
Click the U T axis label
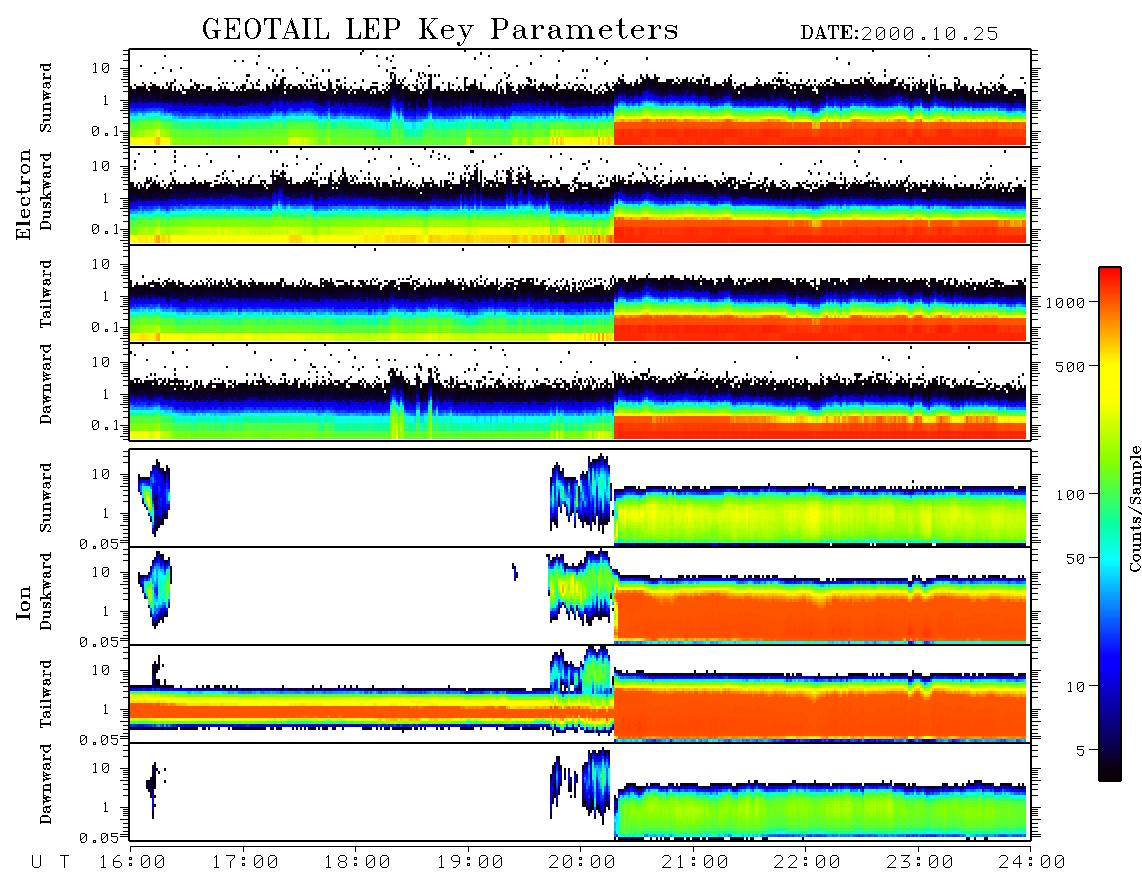[50, 863]
